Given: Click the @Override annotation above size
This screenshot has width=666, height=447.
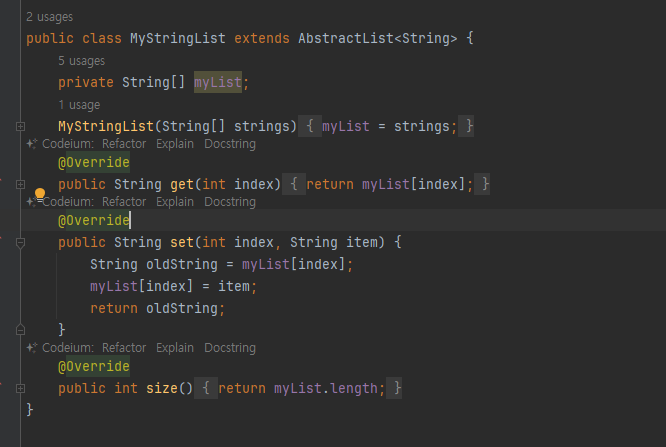Looking at the screenshot, I should coord(93,366).
